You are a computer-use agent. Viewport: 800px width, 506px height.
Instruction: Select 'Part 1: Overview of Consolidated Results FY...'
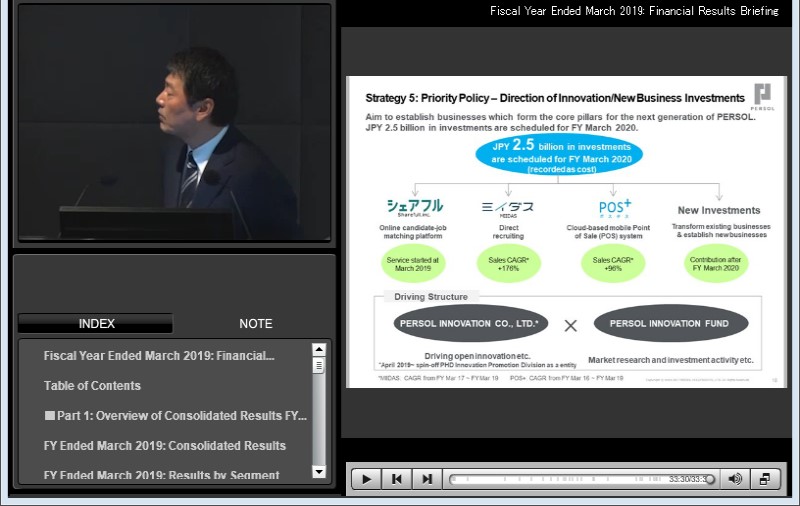(x=176, y=416)
